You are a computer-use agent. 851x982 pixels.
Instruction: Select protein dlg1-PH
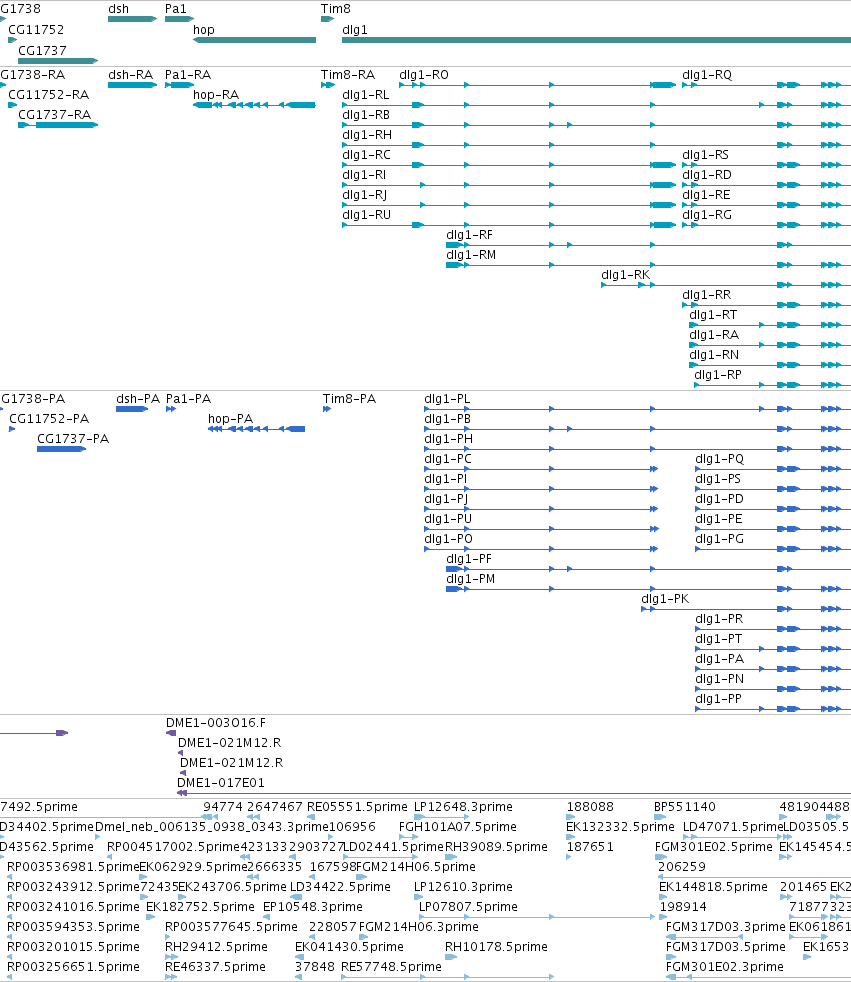coord(448,439)
